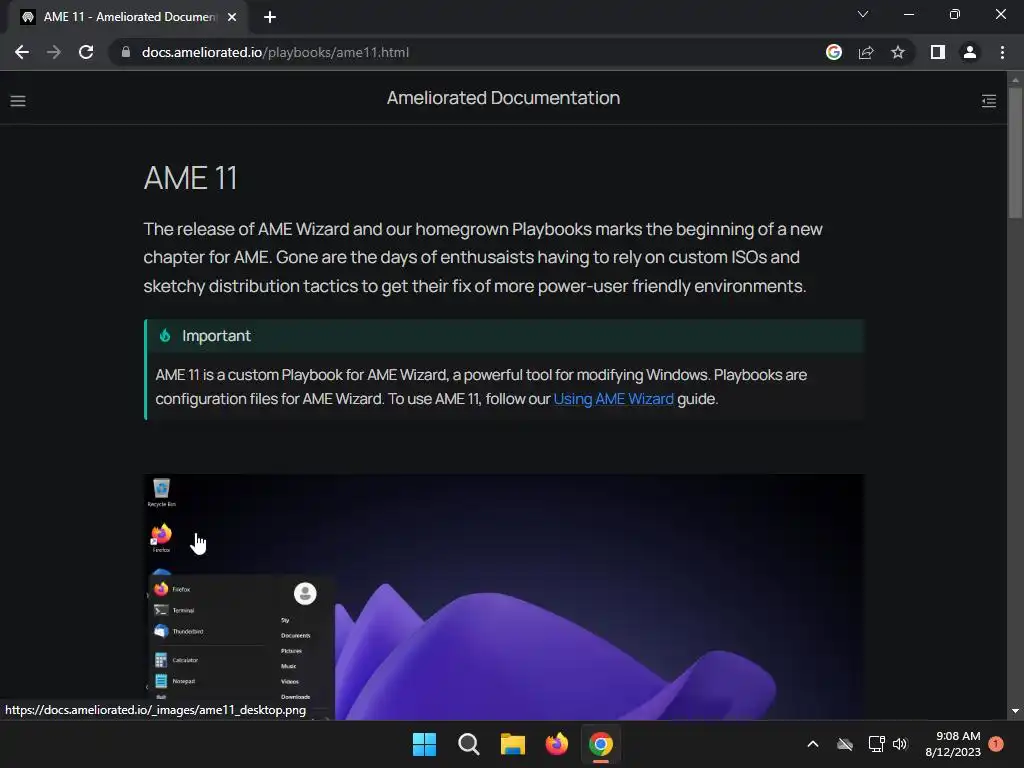This screenshot has width=1024, height=768.
Task: Bookmark this tab with star icon
Action: [x=898, y=52]
